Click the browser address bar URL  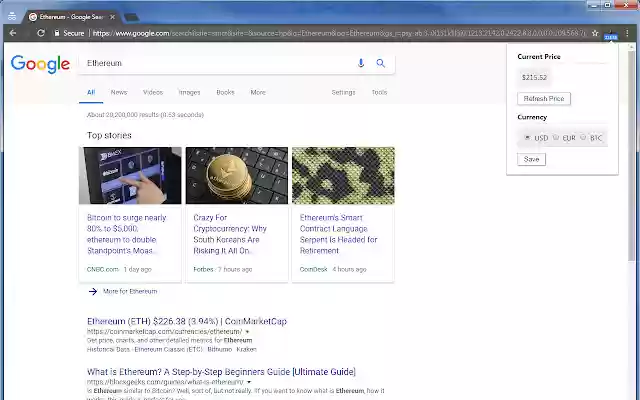point(338,33)
